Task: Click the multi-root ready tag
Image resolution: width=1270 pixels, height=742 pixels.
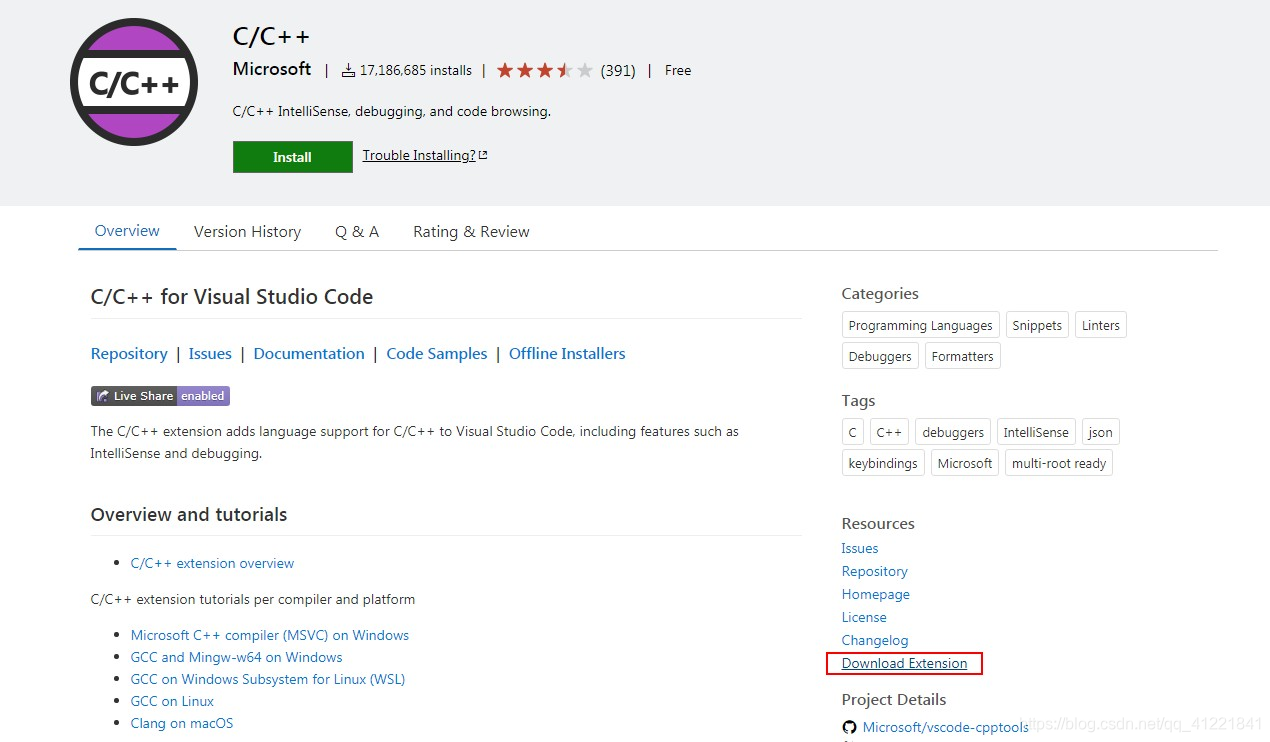Action: (x=1059, y=463)
